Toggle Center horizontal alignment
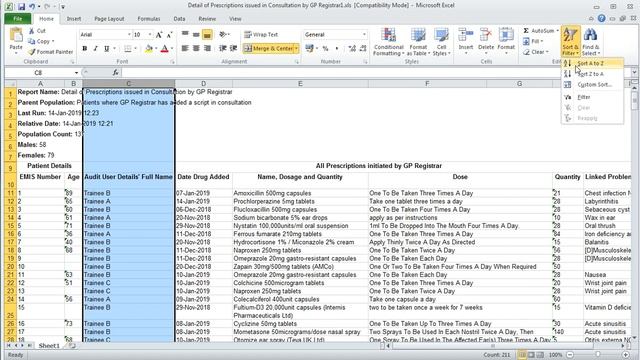 (196, 49)
